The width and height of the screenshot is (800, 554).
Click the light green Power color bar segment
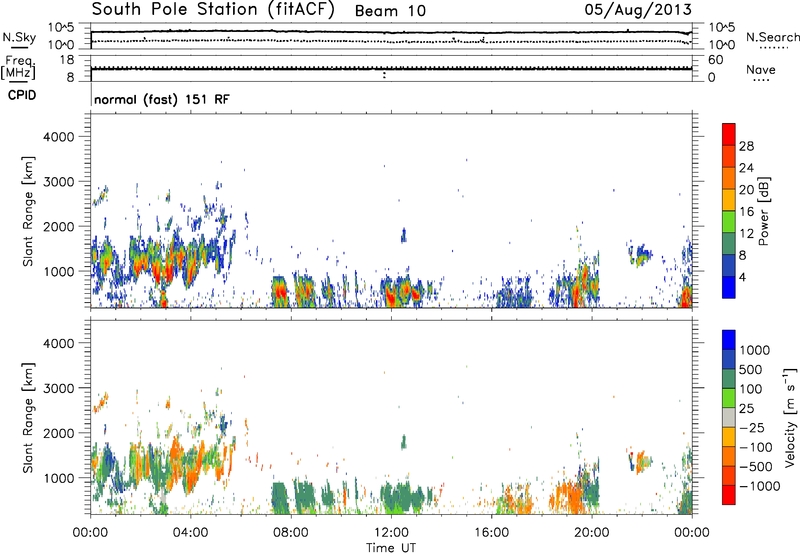coord(729,221)
